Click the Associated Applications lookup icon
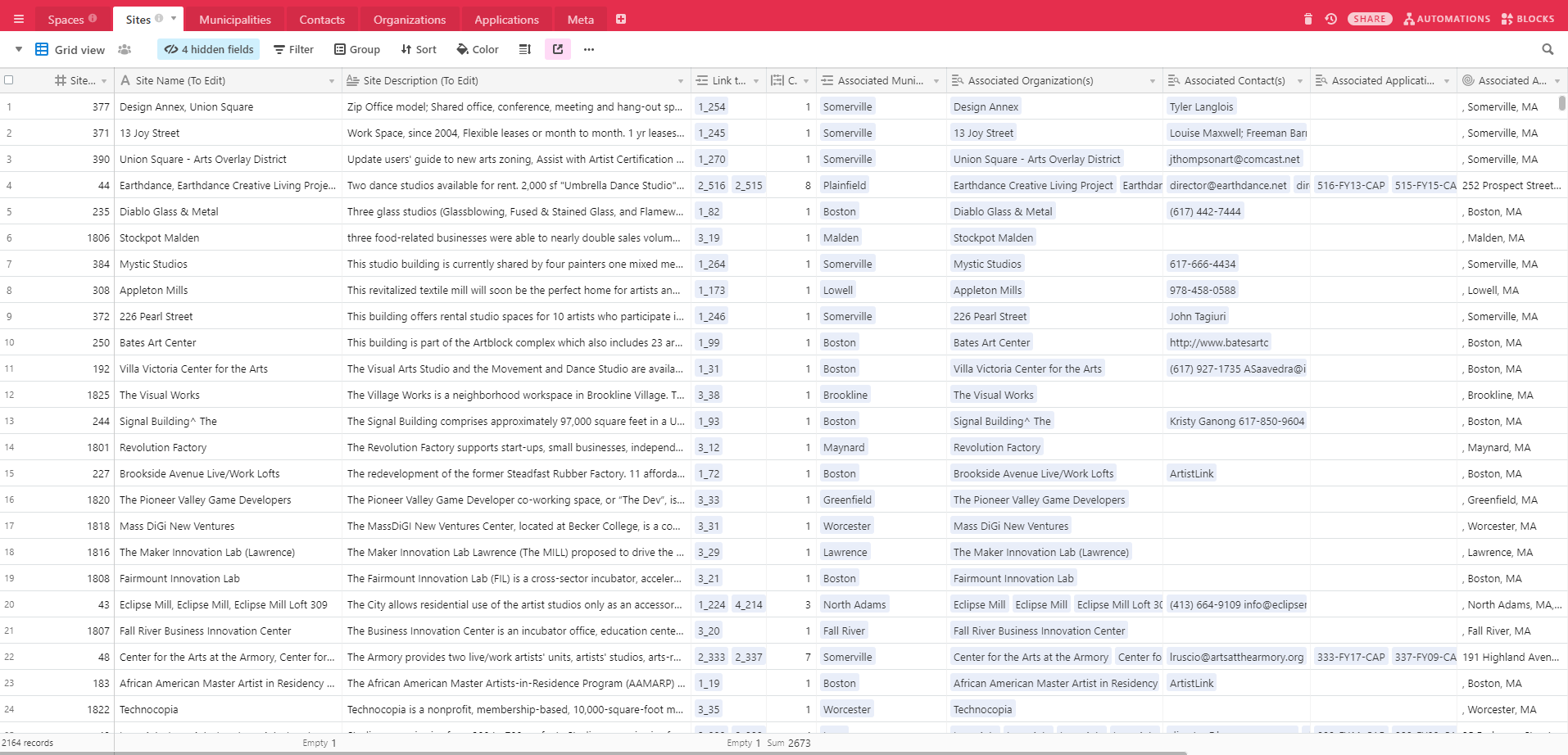The height and width of the screenshot is (755, 1568). coord(1321,80)
